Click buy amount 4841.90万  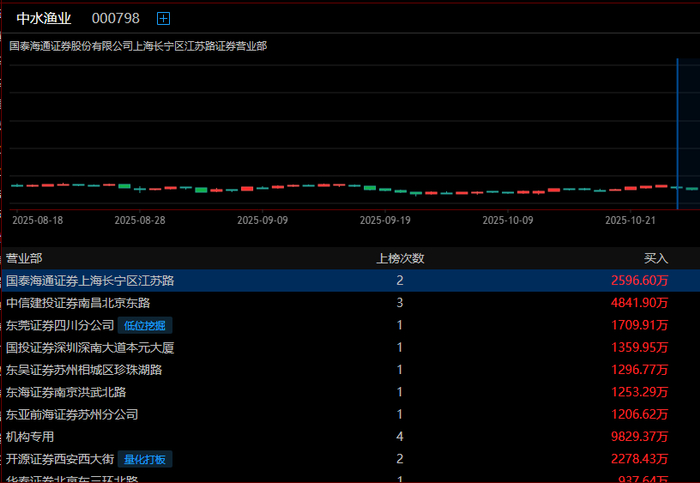(639, 303)
